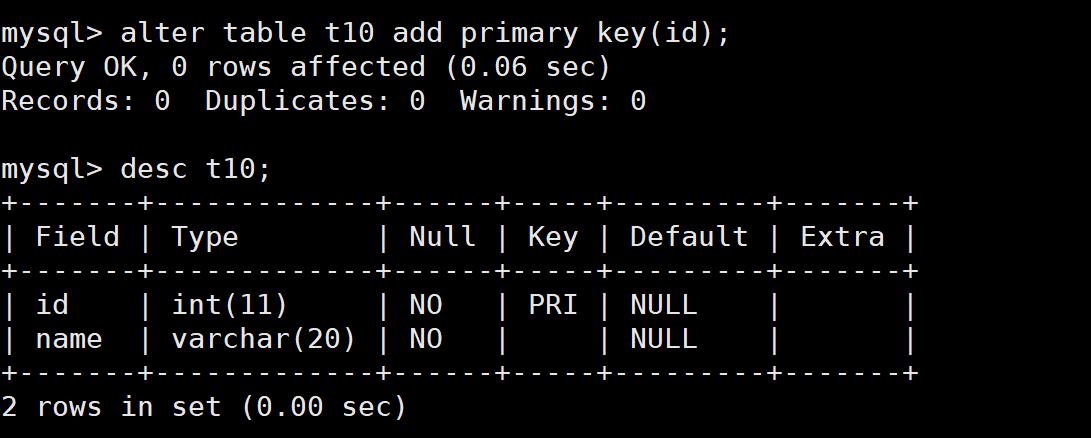Image resolution: width=1091 pixels, height=438 pixels.
Task: Click the 'Extra' column header
Action: (x=842, y=237)
